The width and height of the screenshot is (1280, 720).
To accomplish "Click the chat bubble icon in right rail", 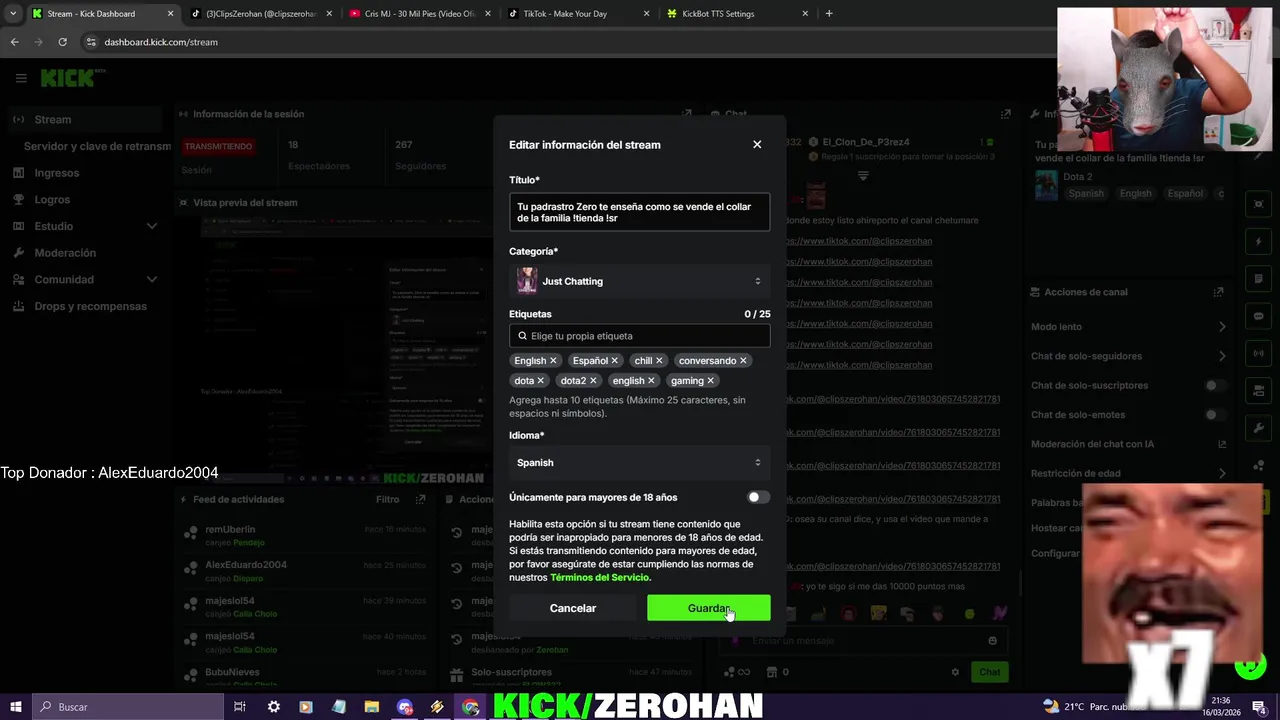I will [x=1259, y=316].
